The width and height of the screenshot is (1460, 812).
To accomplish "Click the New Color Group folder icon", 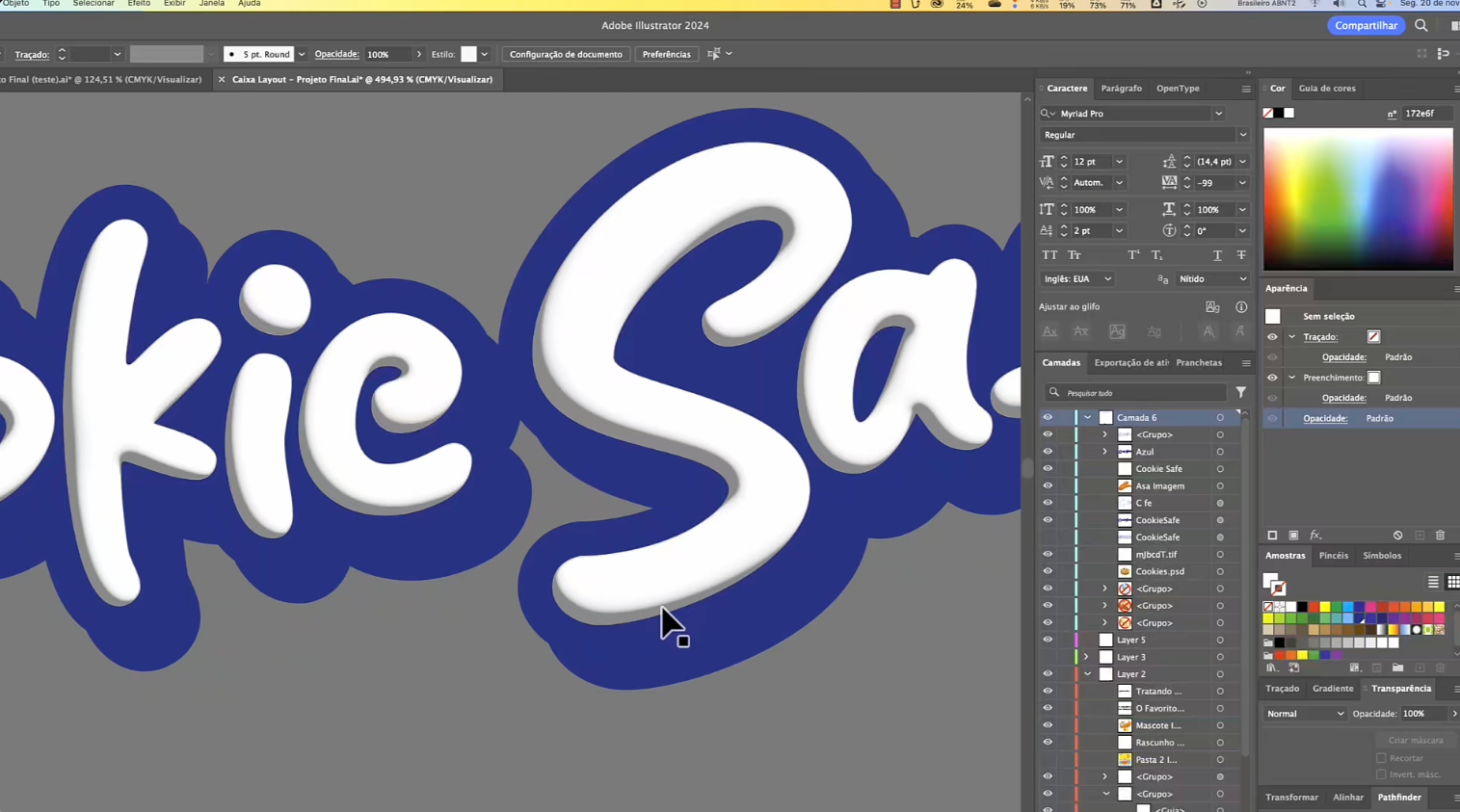I will point(1397,668).
